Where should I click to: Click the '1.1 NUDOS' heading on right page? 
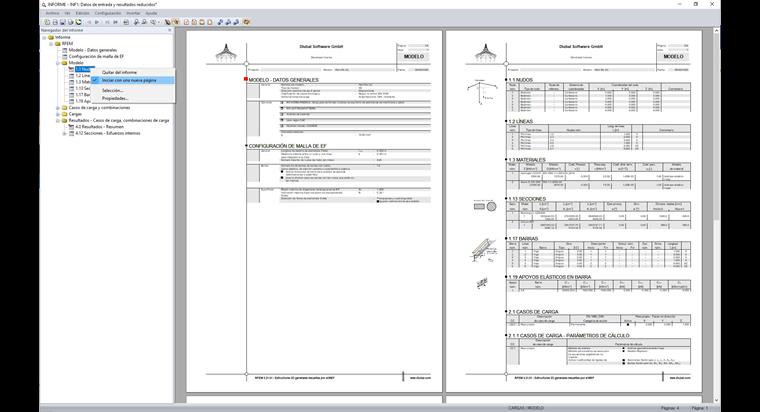coord(521,79)
